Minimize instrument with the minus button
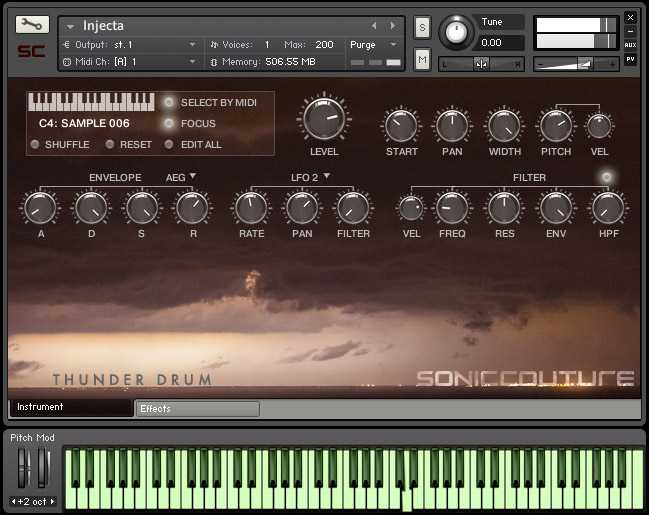649x515 pixels. (630, 31)
